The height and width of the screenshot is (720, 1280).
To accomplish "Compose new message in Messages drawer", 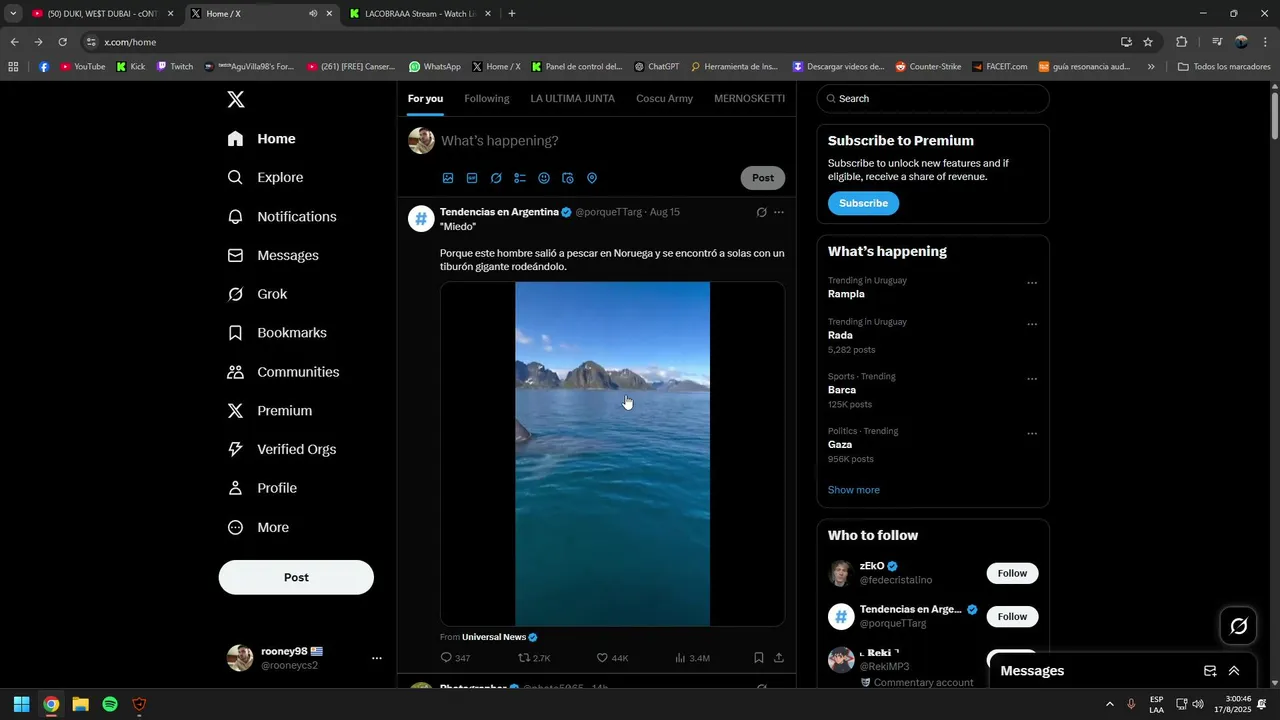I will [1210, 671].
